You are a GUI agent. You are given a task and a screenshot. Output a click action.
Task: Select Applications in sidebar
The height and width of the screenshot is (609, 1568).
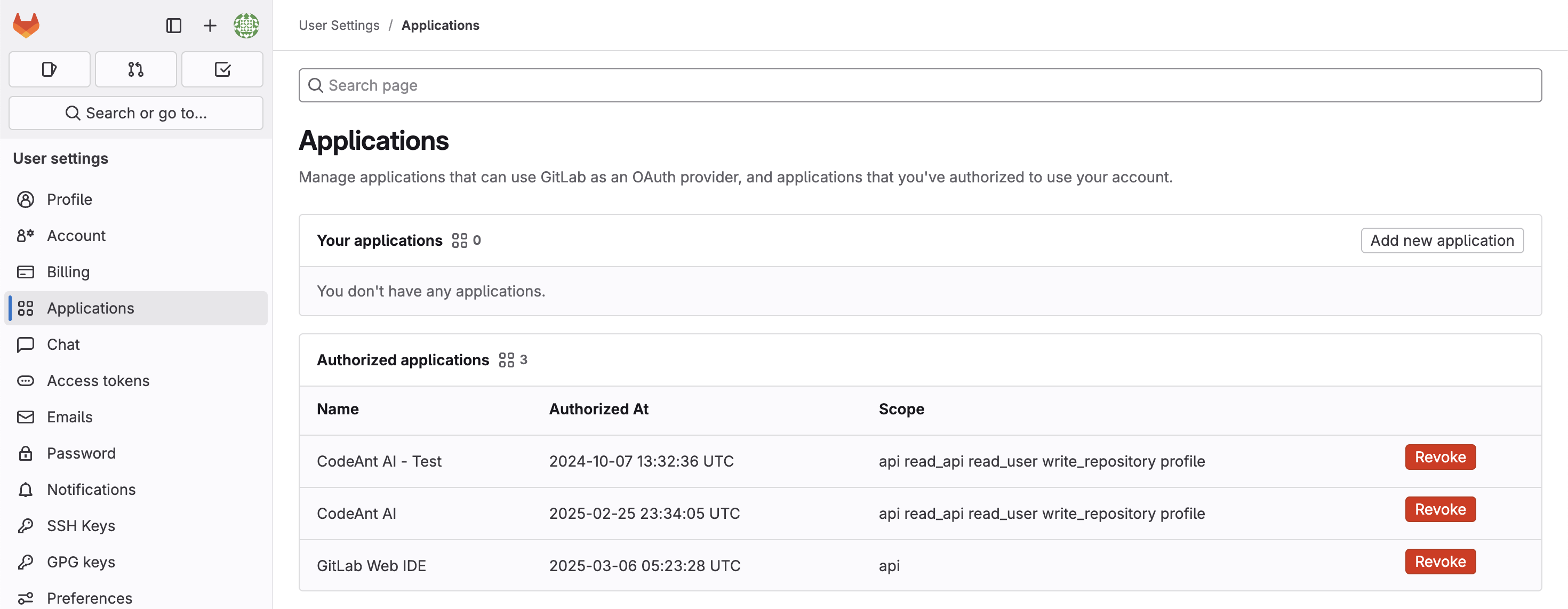pos(136,308)
